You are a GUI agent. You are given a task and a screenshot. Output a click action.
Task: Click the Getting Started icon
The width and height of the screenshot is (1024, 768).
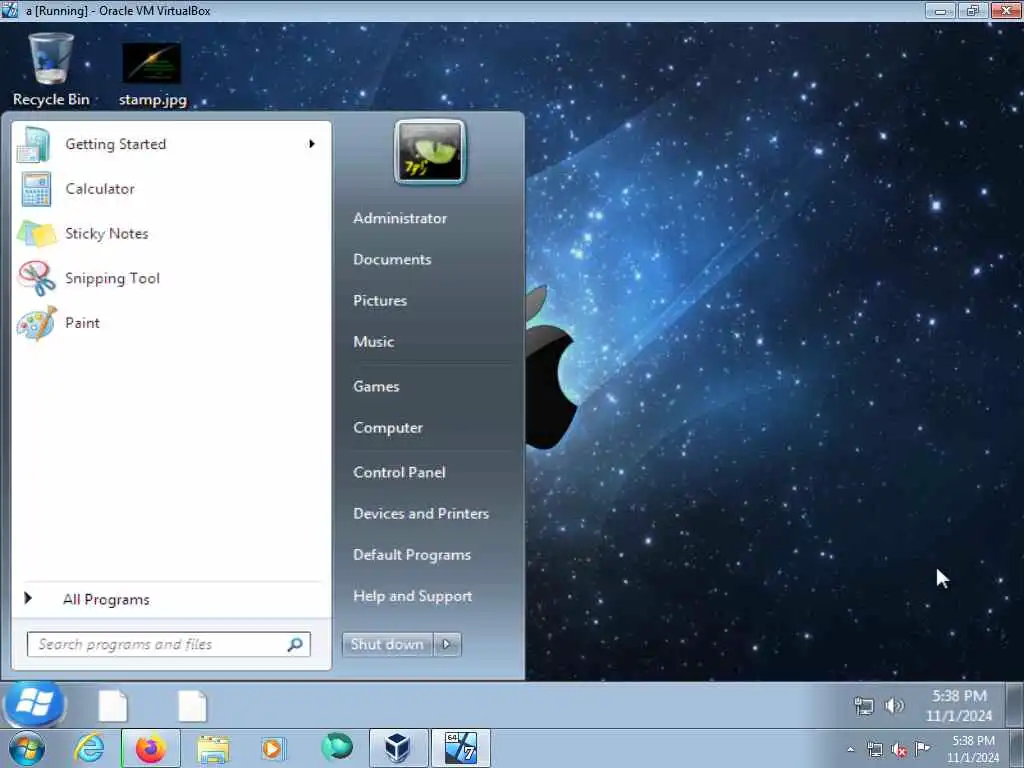coord(33,144)
